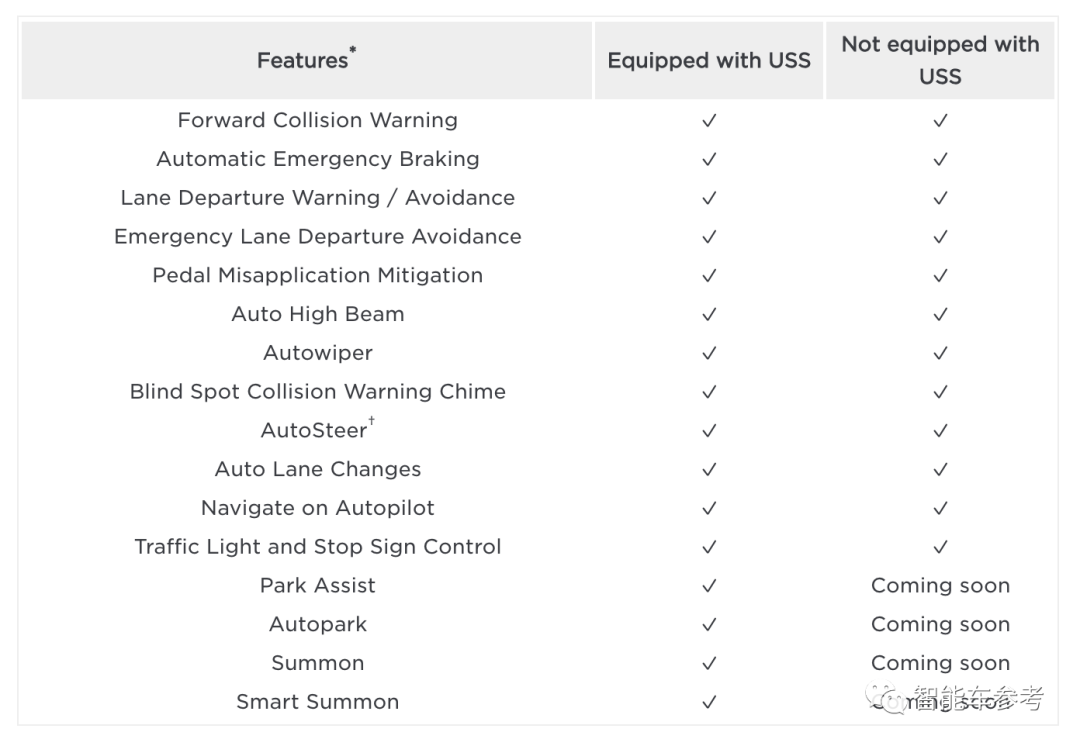Click the Emergency Lane Departure Avoidance label
Screen dimensions: 1080x746
click(x=318, y=237)
